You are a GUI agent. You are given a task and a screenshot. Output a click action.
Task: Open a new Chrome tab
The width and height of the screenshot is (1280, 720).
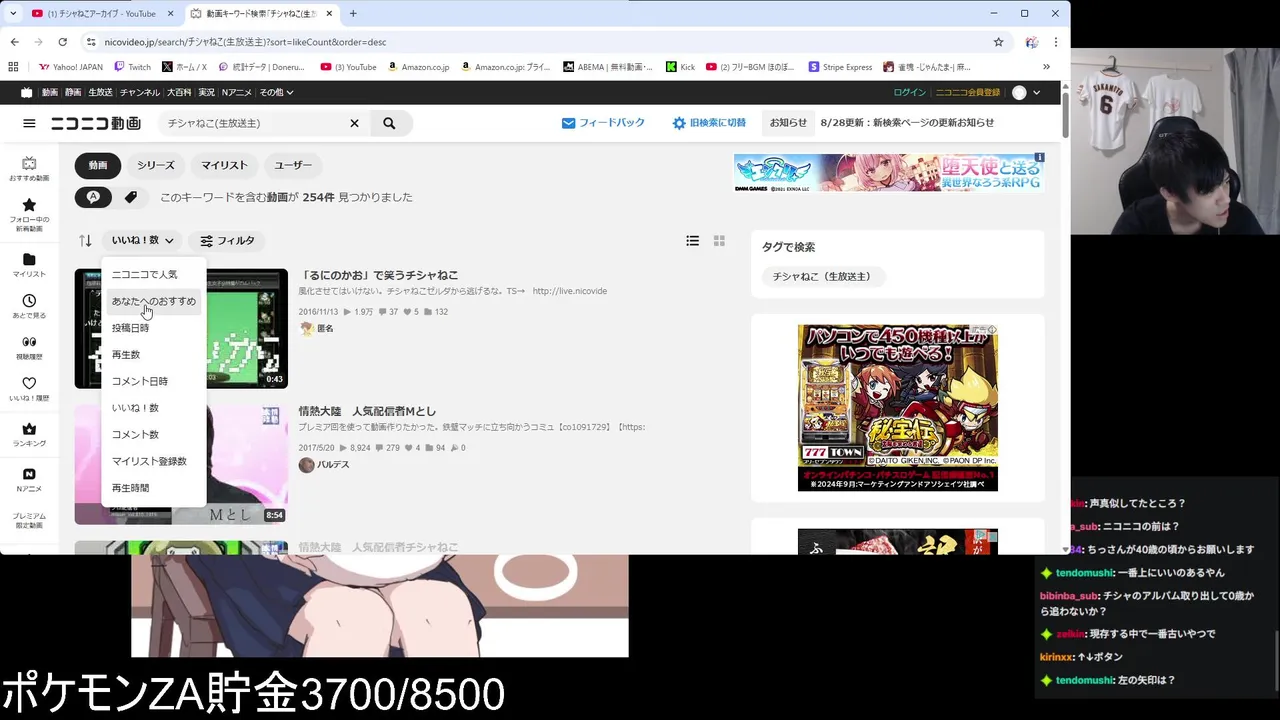pos(353,14)
